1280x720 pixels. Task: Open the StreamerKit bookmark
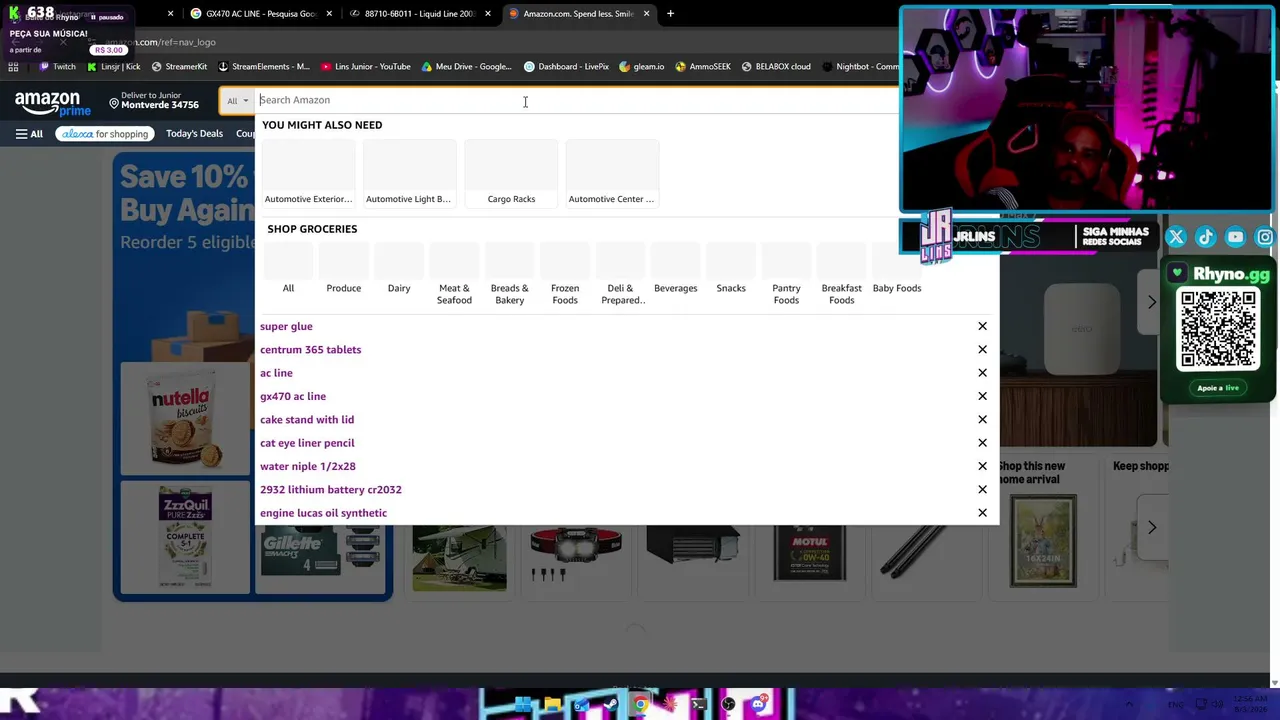click(x=179, y=67)
